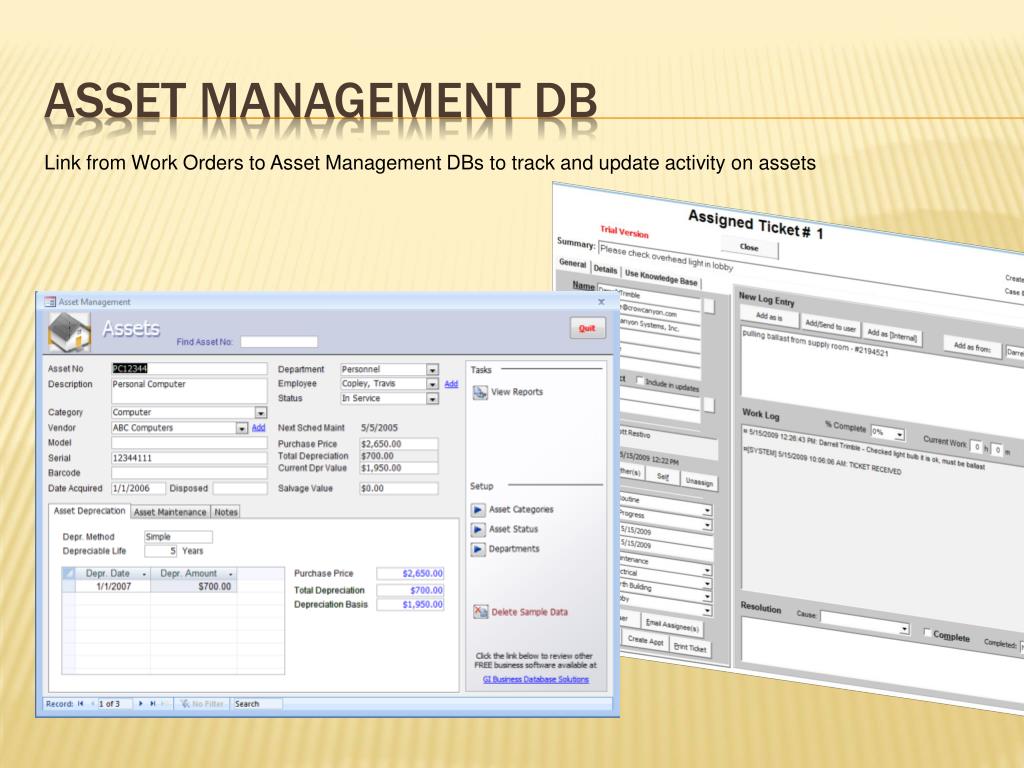Click the Description field Personal Computer
The image size is (1024, 768).
(x=189, y=391)
